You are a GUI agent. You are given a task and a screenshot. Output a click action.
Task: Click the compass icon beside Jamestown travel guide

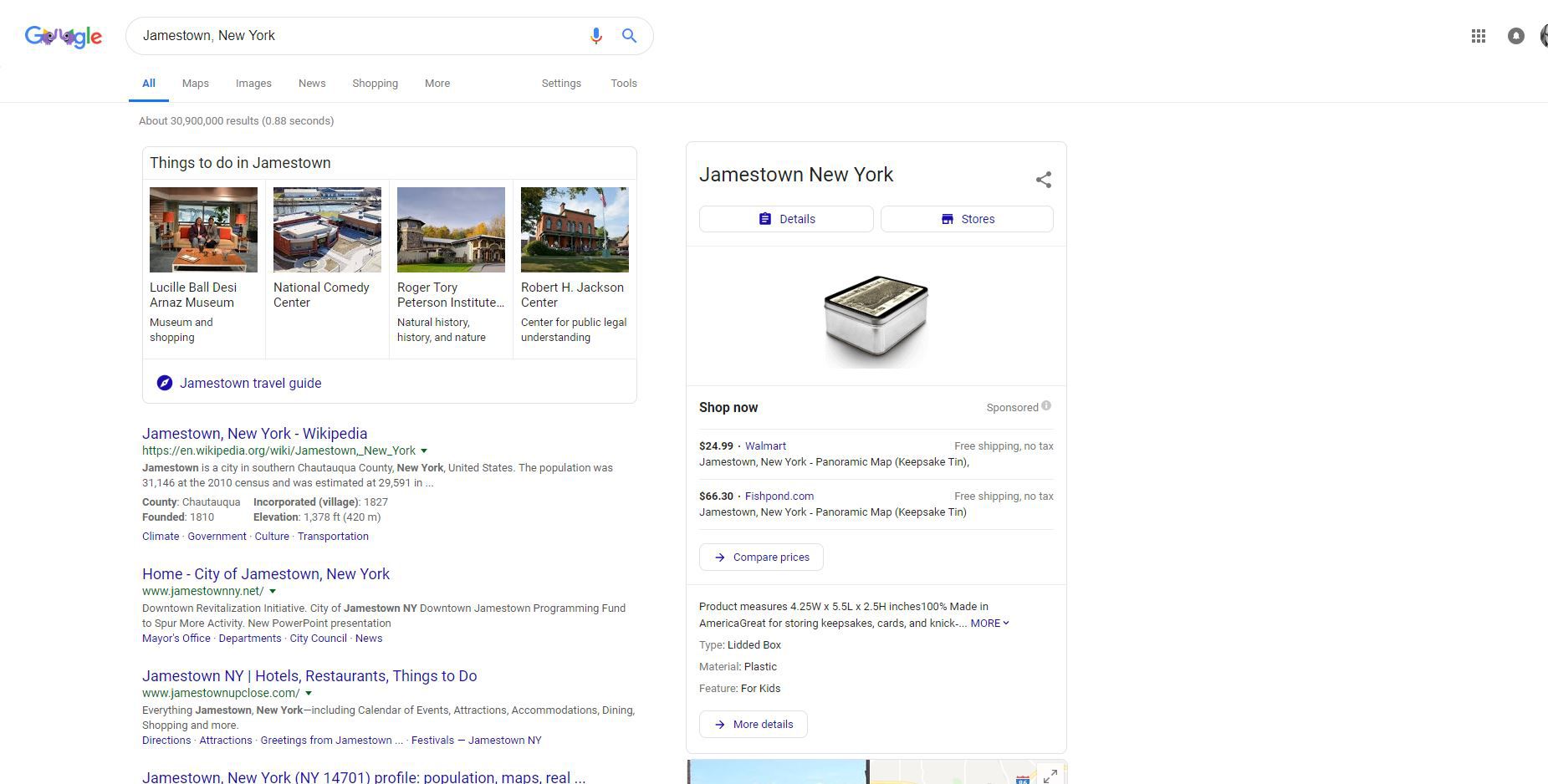[x=165, y=383]
